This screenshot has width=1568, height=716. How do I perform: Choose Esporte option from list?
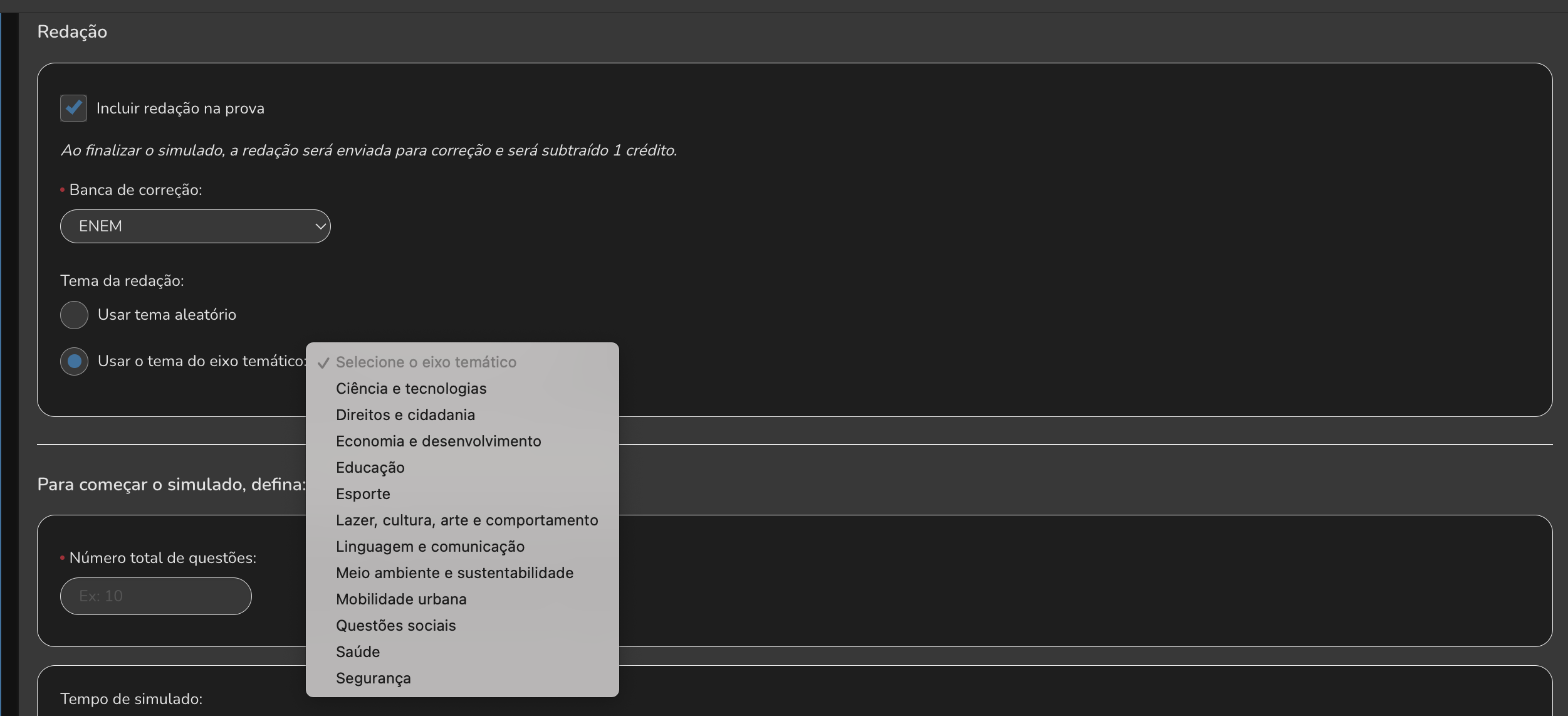pyautogui.click(x=462, y=494)
